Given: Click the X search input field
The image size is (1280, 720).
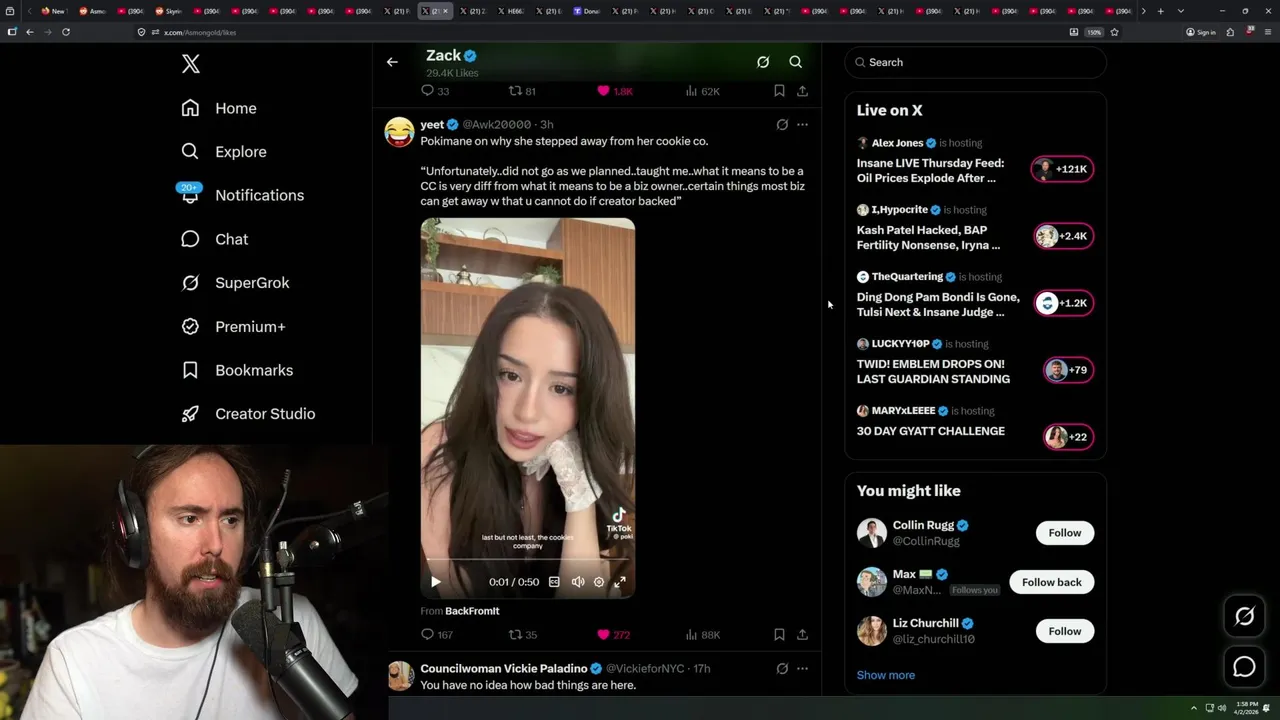Looking at the screenshot, I should 976,62.
